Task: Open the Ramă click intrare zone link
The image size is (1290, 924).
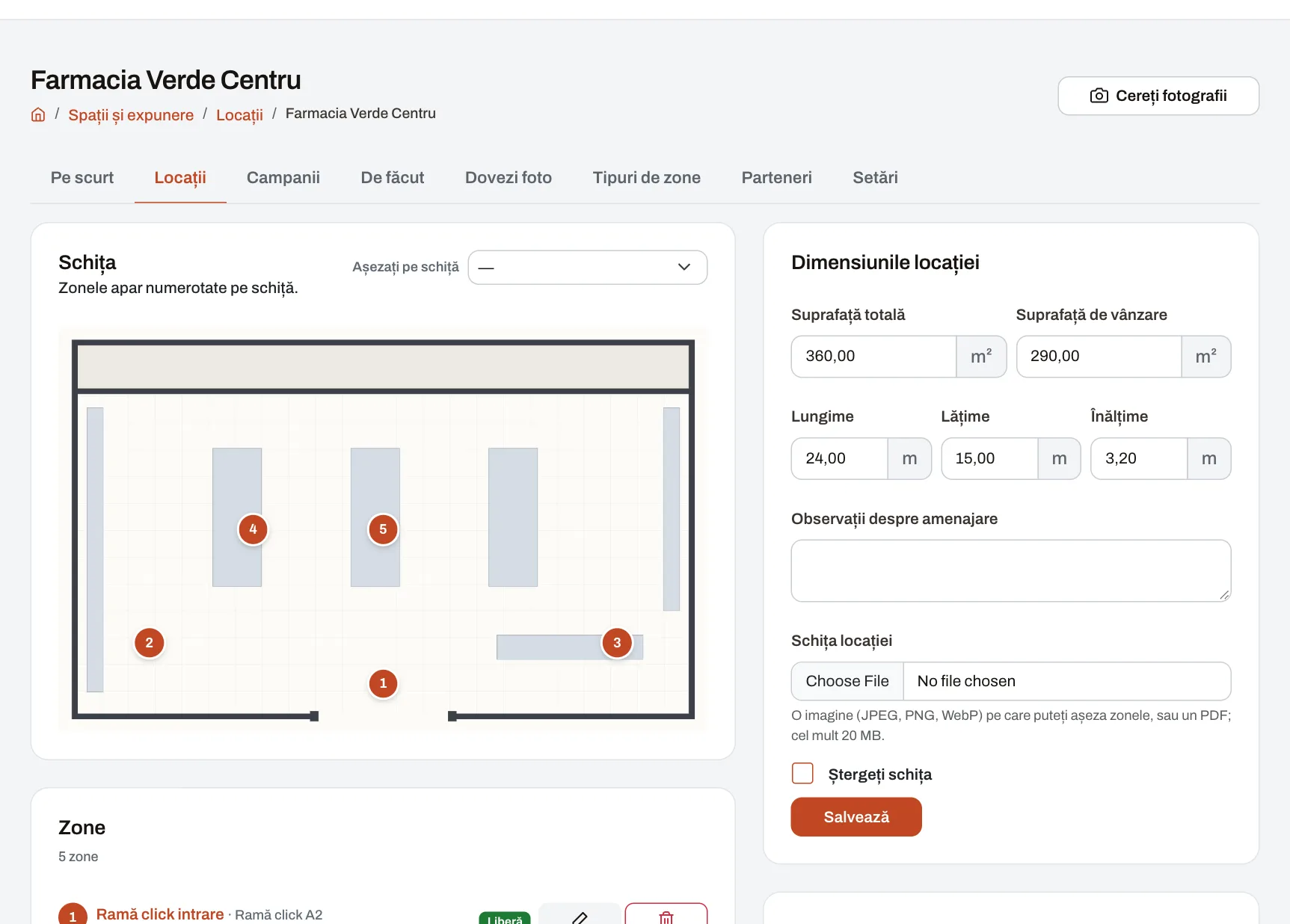Action: tap(160, 914)
